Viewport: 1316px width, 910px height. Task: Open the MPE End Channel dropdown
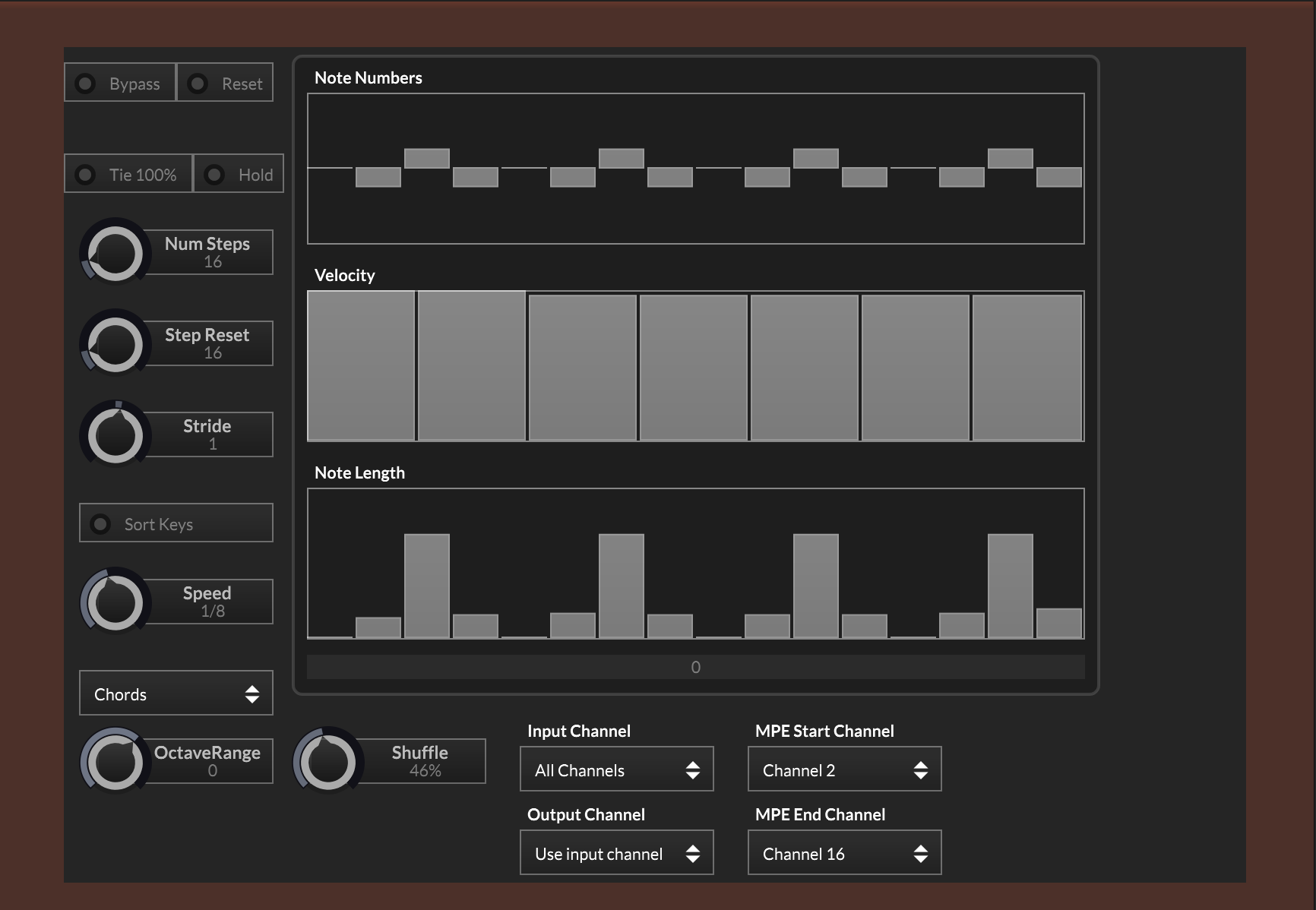845,852
